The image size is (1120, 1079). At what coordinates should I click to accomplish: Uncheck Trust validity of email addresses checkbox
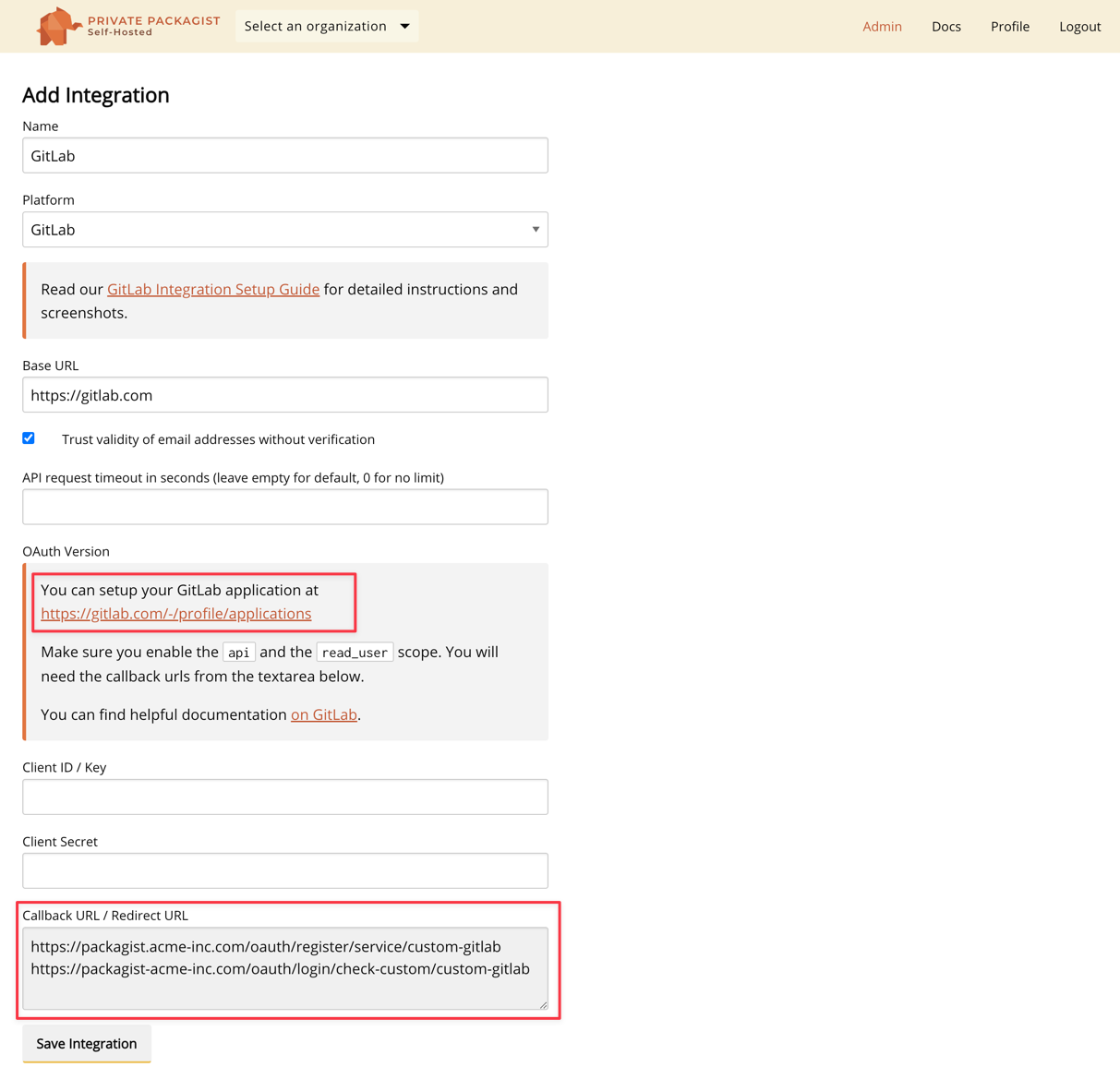tap(29, 438)
